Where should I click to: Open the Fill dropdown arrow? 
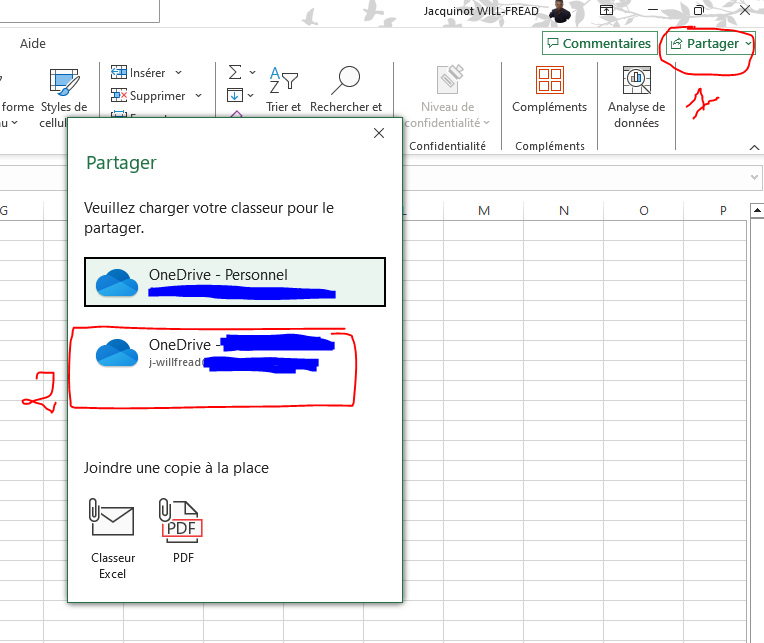click(x=250, y=95)
